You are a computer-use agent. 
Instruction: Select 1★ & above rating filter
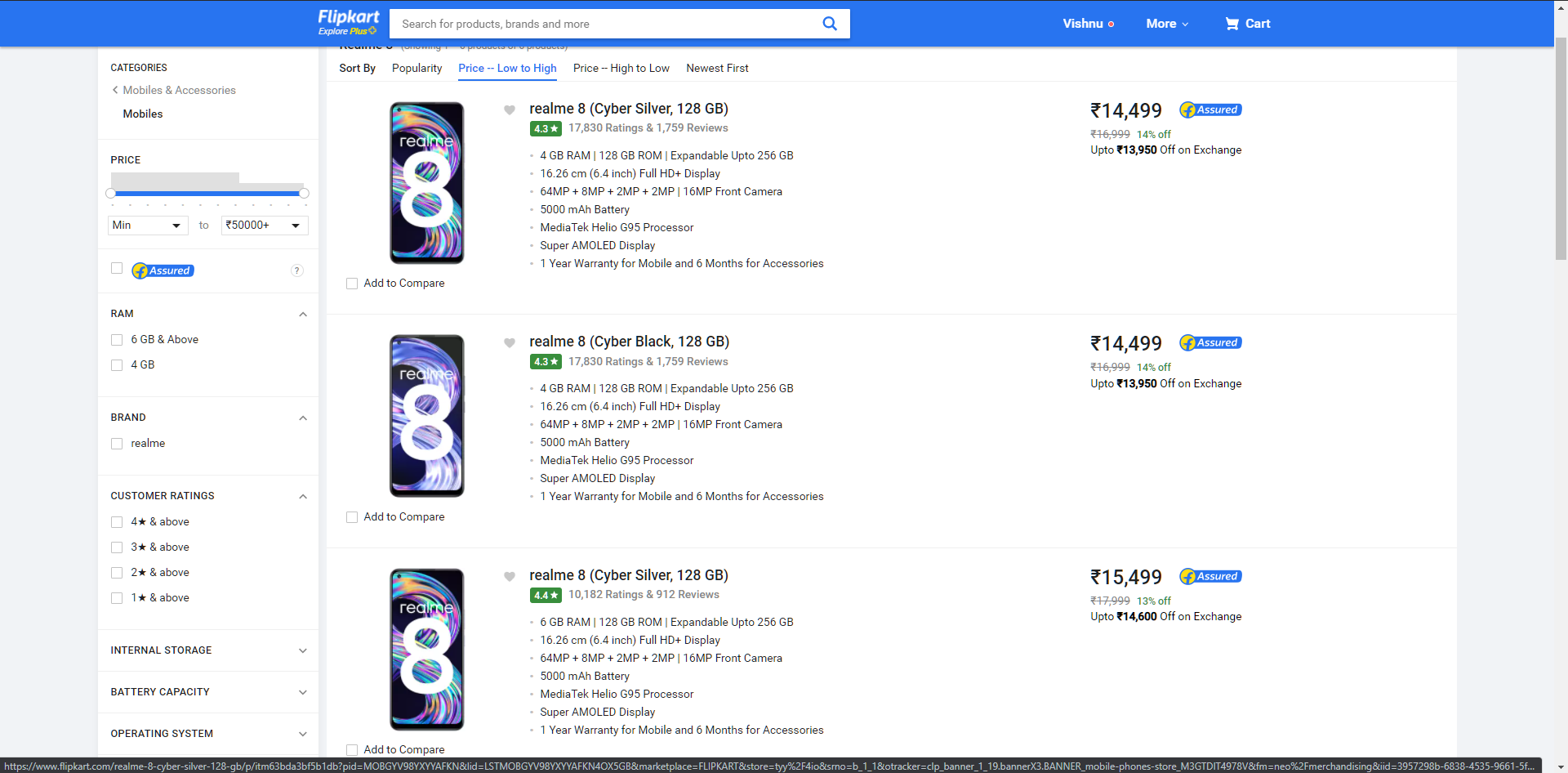click(117, 598)
